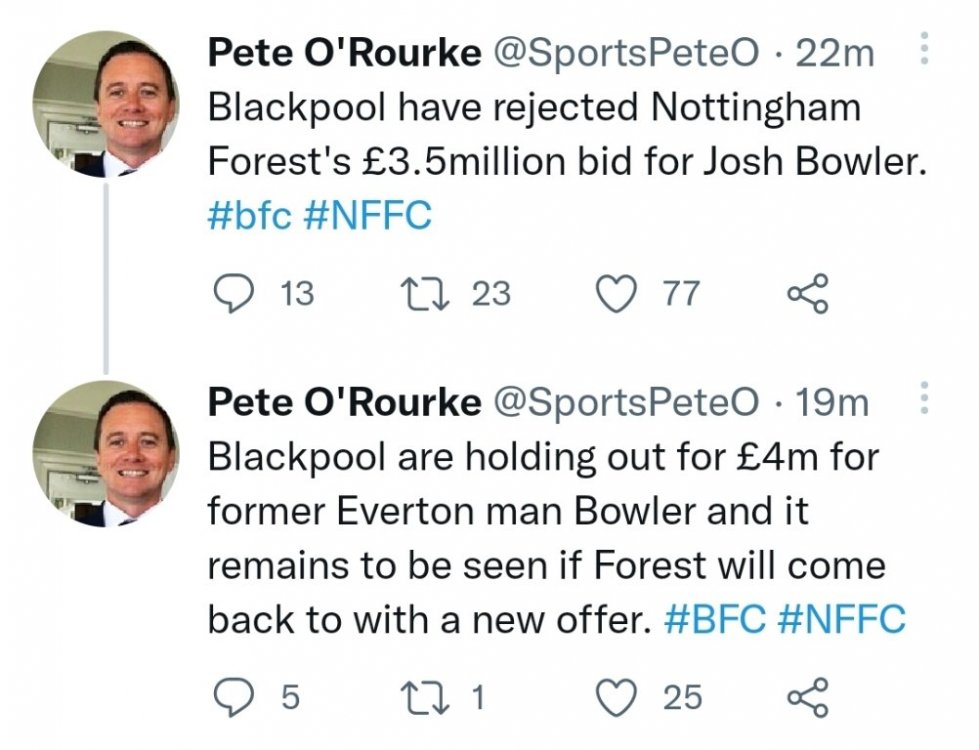Open the lowercase #bfc hashtag
Viewport: 979px width, 750px height.
tap(247, 216)
